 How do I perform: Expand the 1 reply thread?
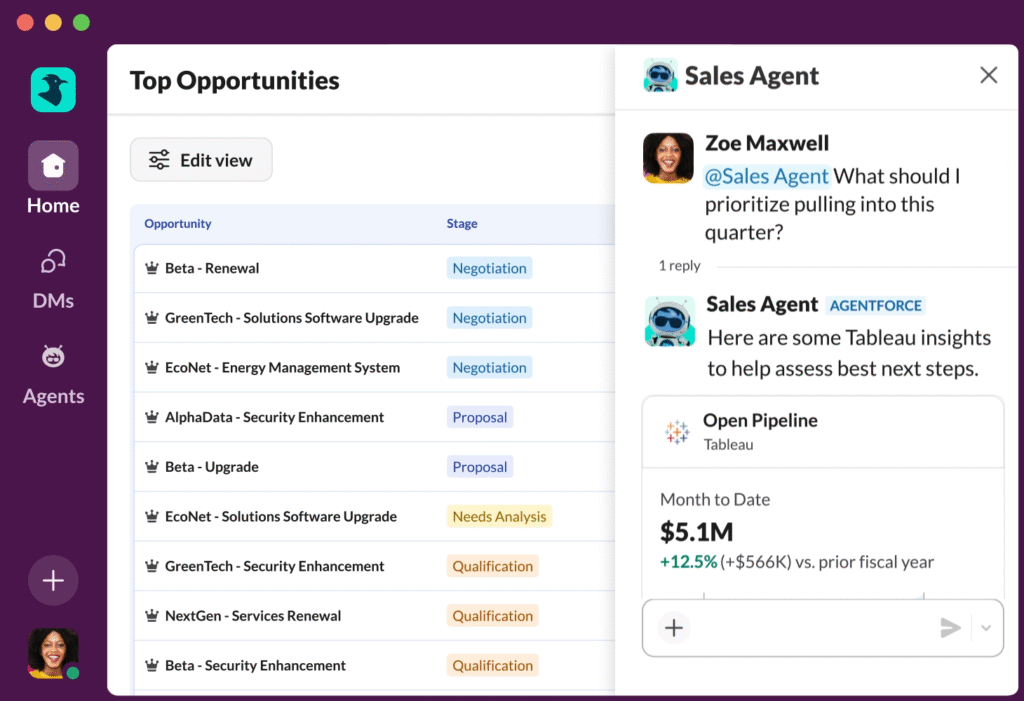tap(679, 266)
